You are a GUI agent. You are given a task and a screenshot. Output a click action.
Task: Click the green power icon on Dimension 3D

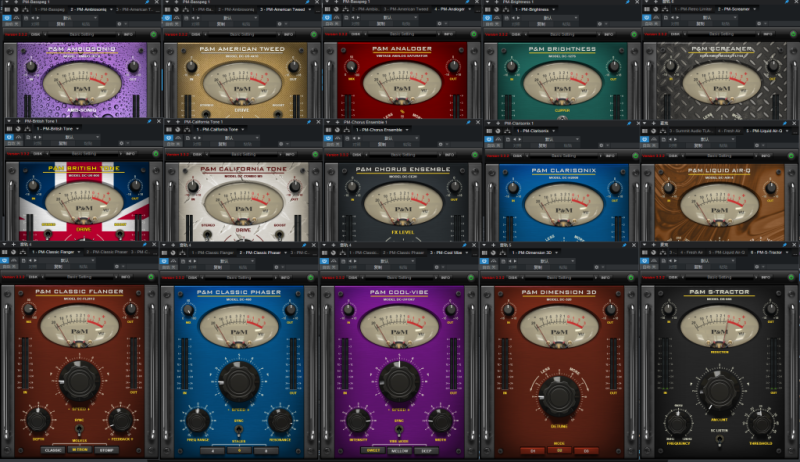[x=633, y=277]
